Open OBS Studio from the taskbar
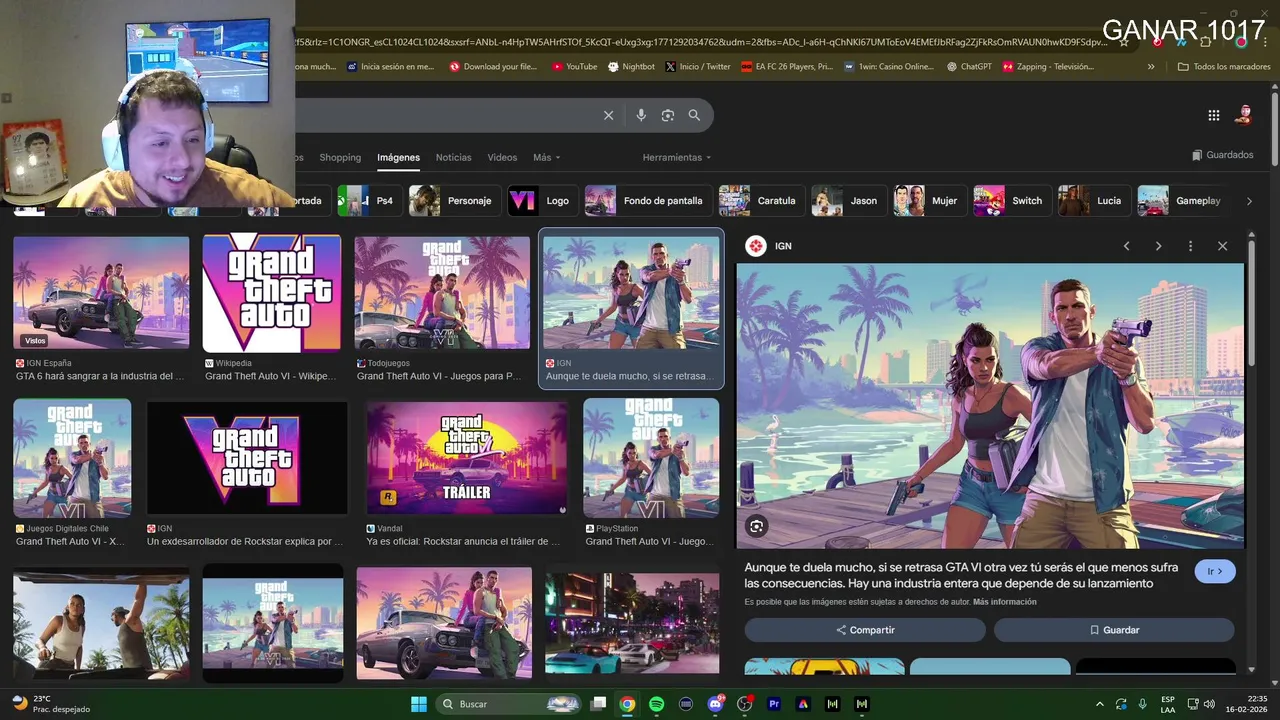The height and width of the screenshot is (720, 1280). click(x=744, y=704)
